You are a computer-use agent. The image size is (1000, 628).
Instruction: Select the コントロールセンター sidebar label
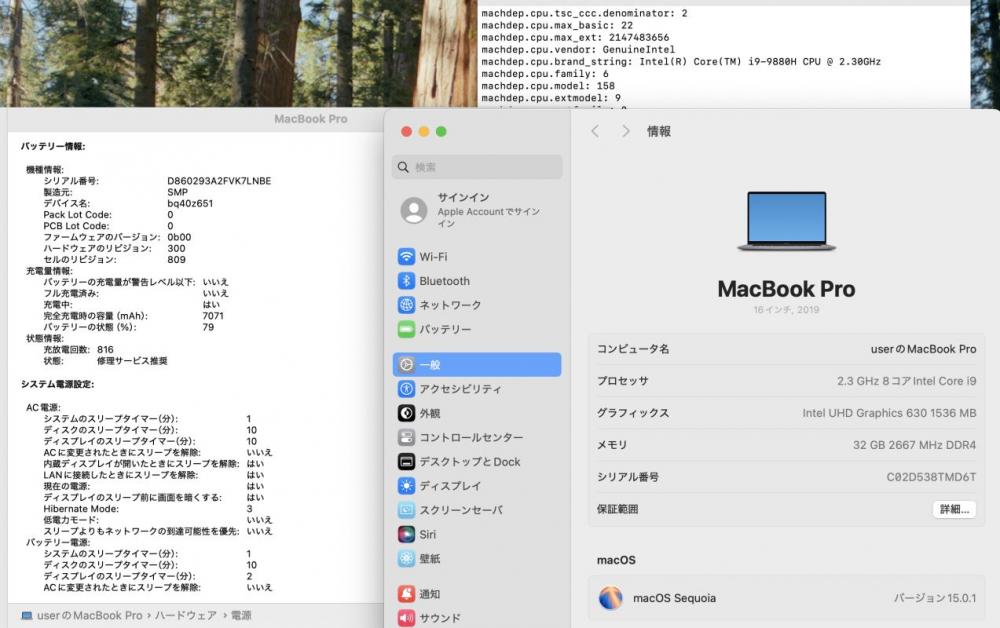[x=471, y=437]
